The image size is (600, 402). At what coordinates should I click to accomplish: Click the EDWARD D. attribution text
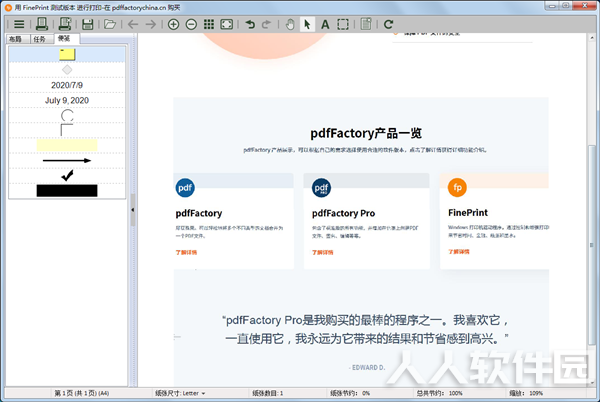367,368
